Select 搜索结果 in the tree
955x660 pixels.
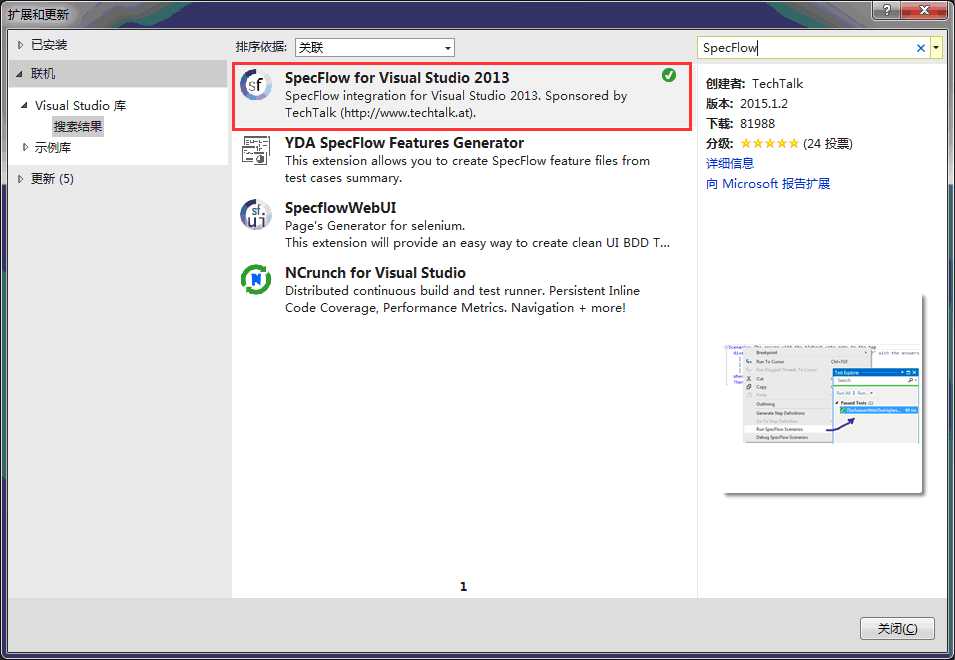tap(78, 127)
